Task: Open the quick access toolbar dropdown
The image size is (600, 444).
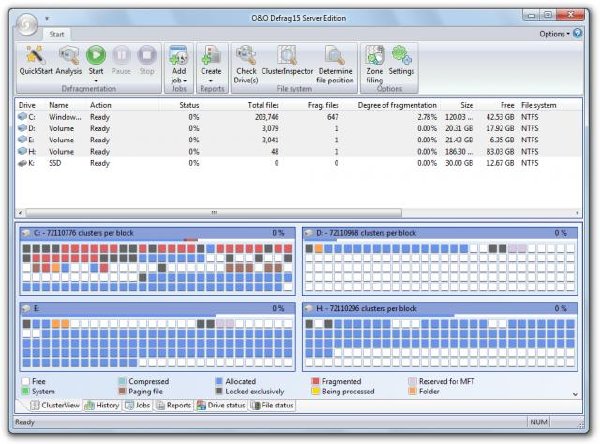Action: (47, 18)
